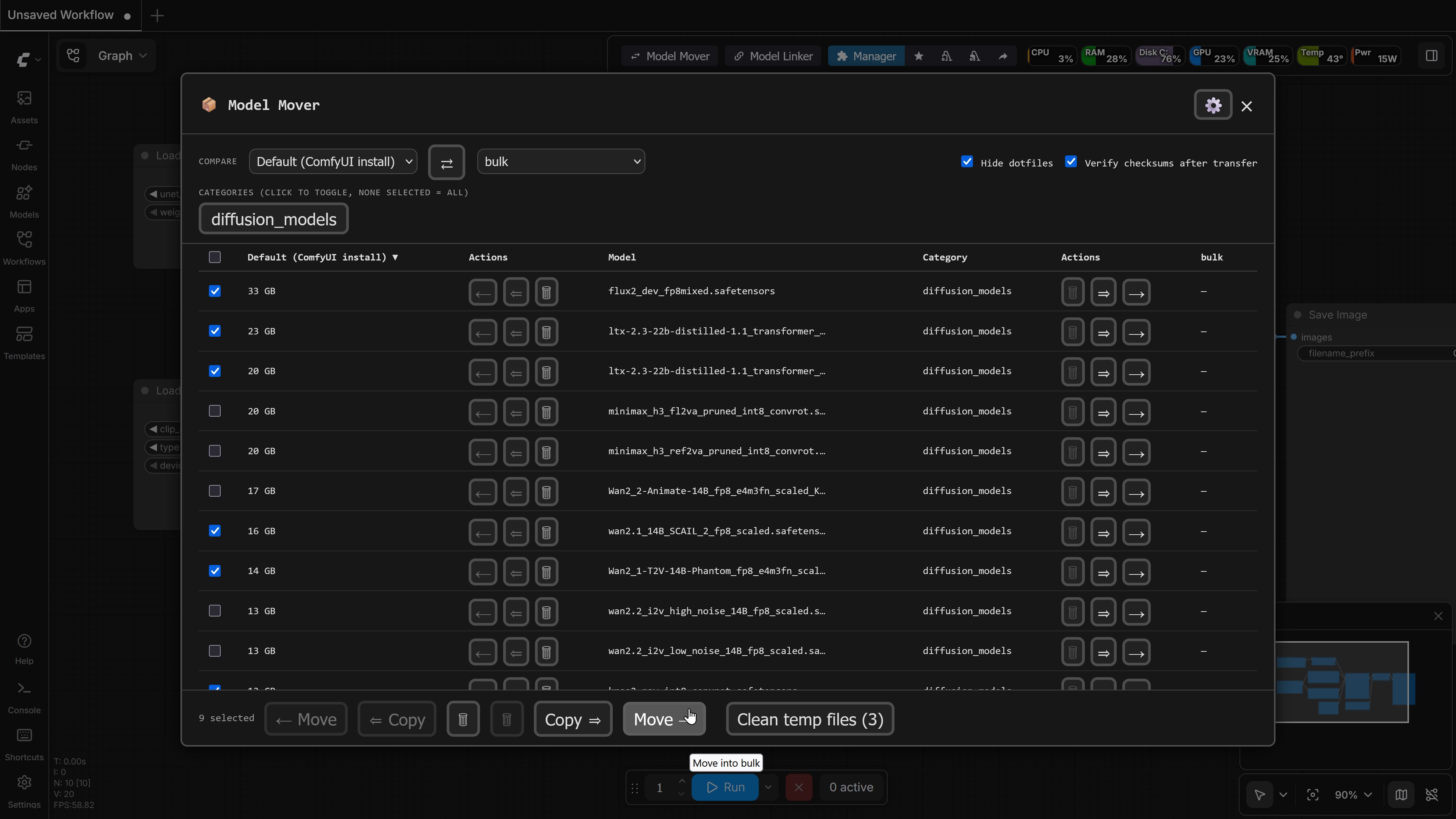Increase the batch count stepper
This screenshot has width=1456, height=819.
682,781
